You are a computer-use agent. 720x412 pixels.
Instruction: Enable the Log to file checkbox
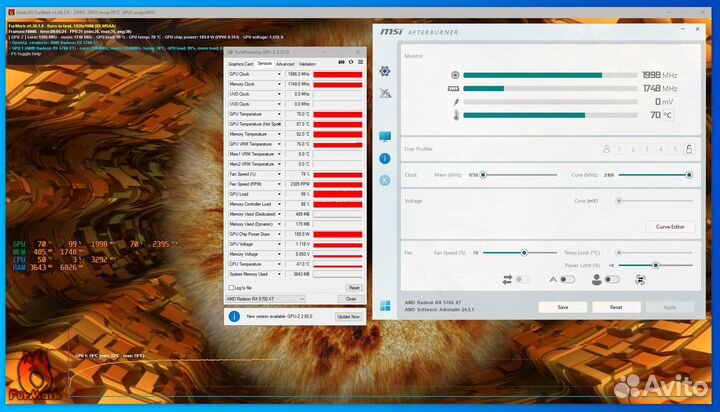(232, 287)
